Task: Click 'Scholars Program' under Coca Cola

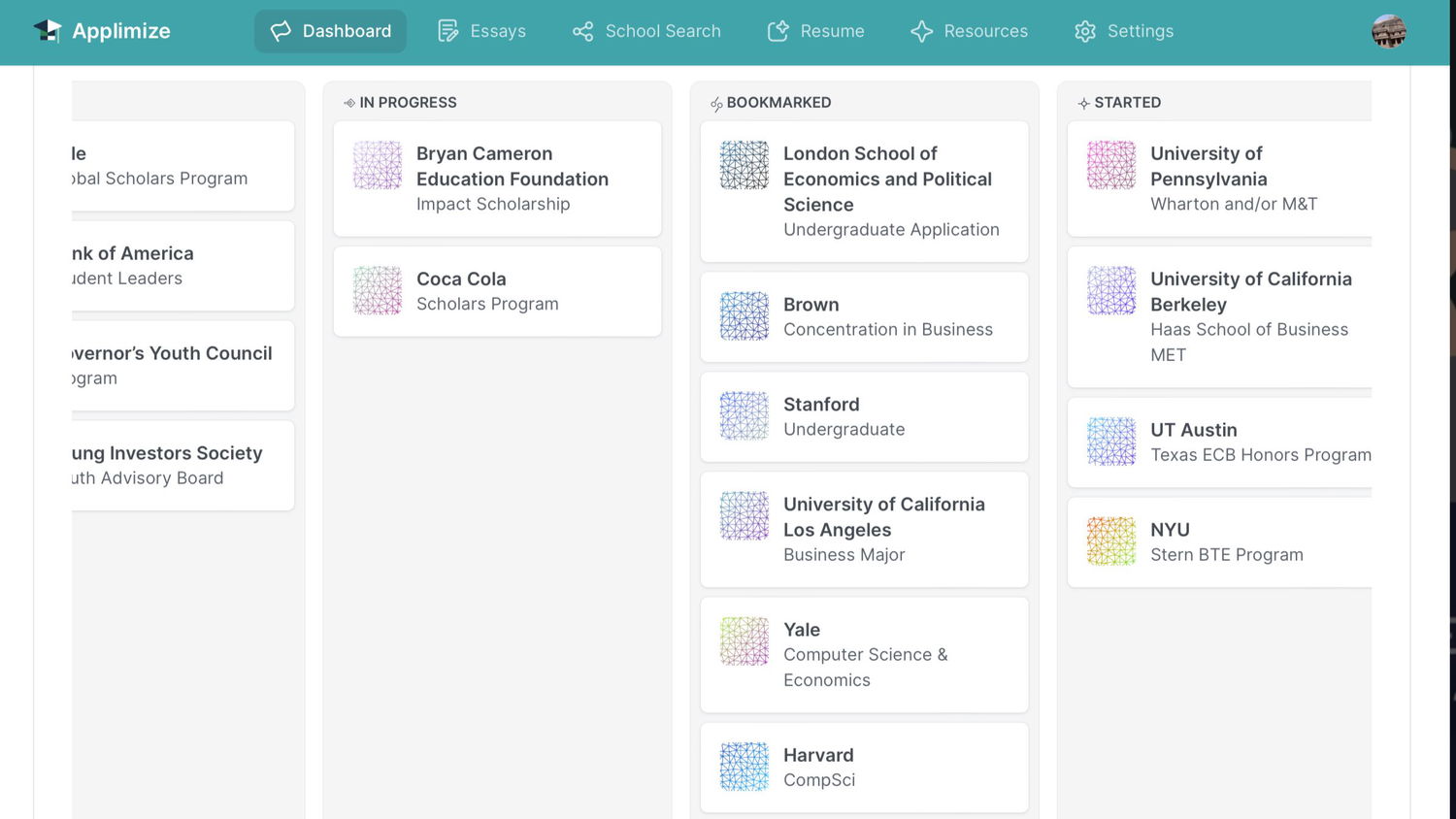Action: 487,304
